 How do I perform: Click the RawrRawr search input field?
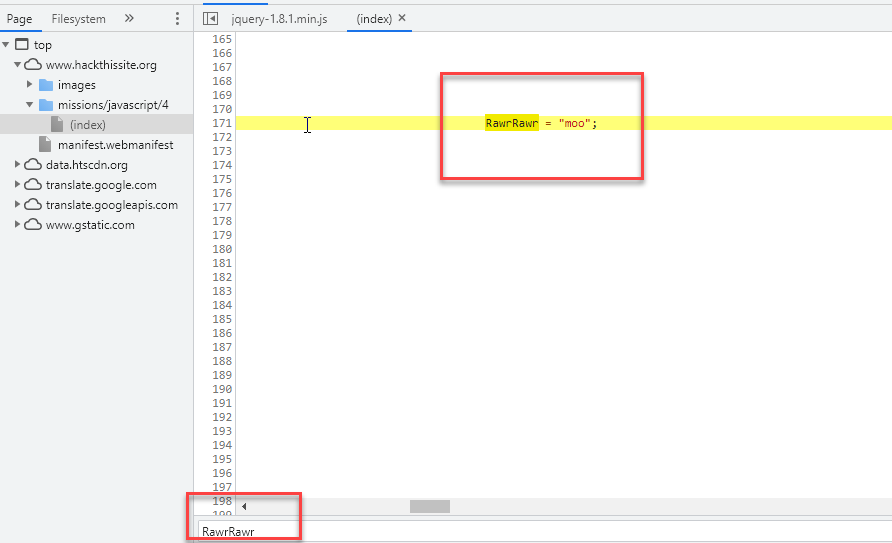click(x=544, y=532)
